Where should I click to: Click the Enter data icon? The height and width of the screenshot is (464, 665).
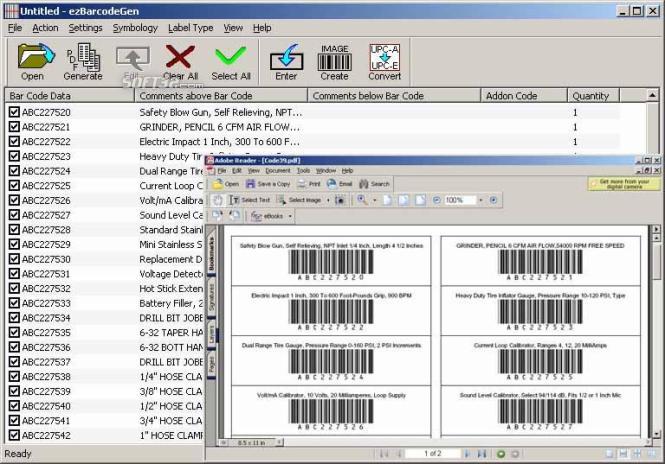tap(286, 57)
